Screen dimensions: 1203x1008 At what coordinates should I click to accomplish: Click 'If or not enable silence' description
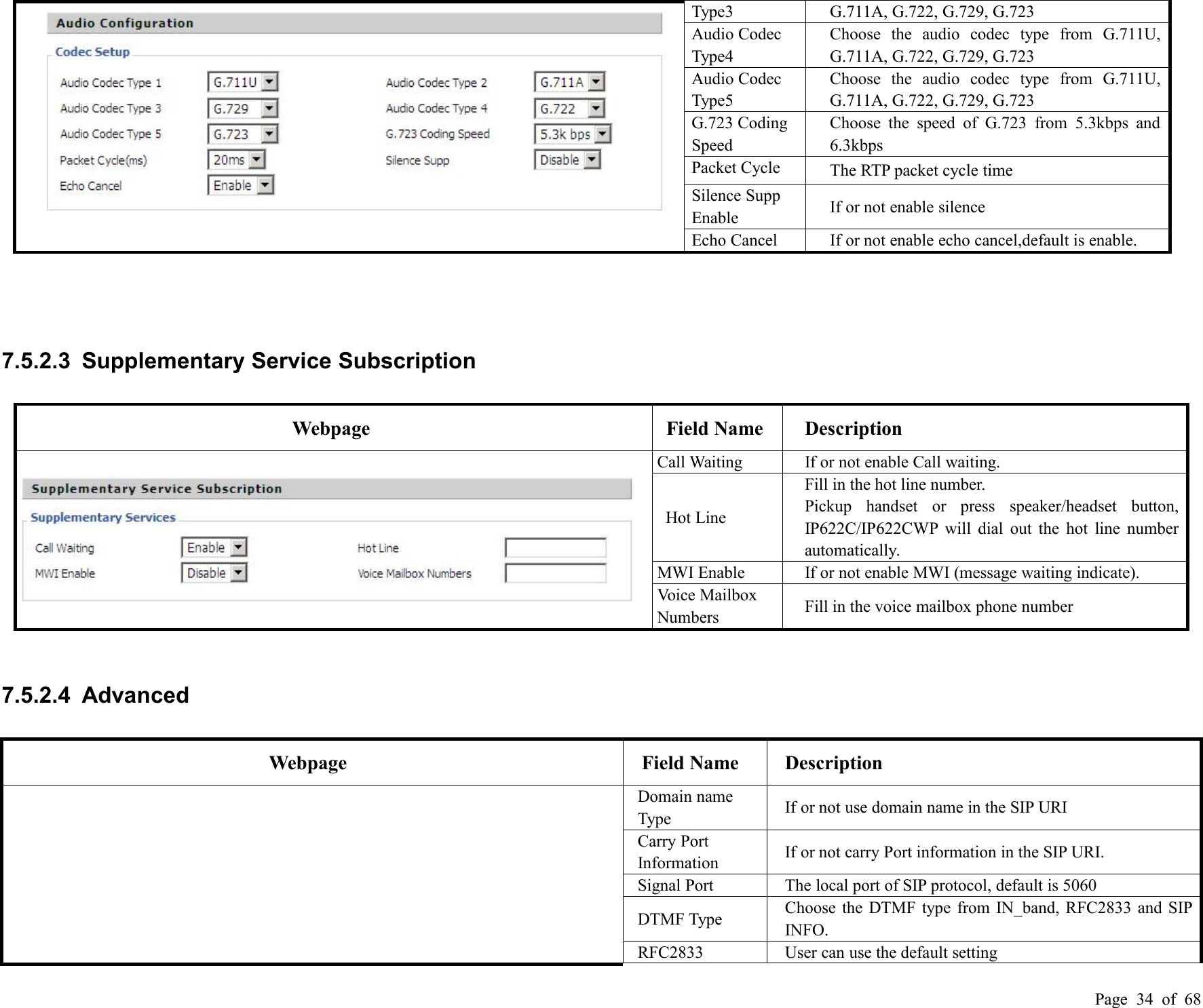tap(907, 208)
